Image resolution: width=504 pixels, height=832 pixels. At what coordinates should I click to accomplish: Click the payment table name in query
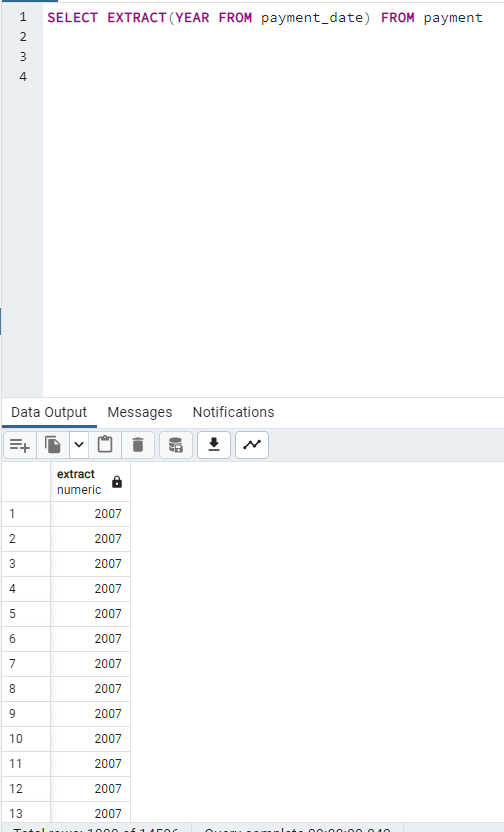(453, 18)
